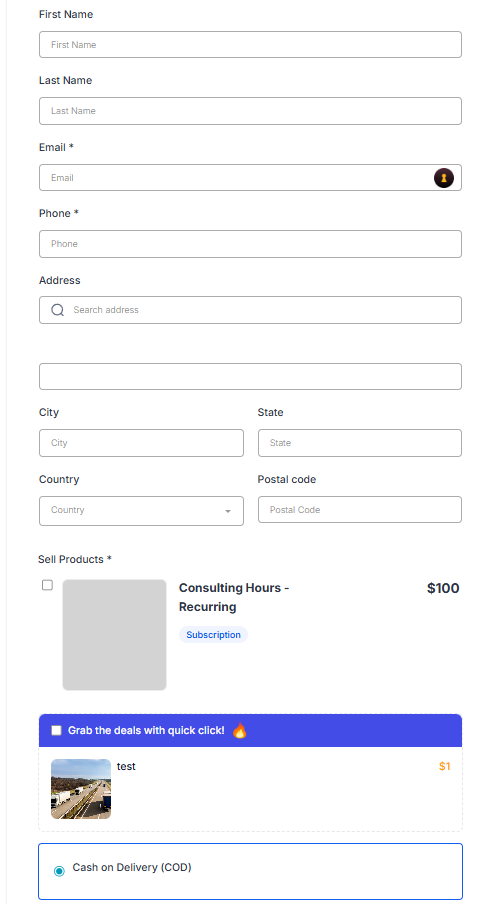The width and height of the screenshot is (486, 904).
Task: Open the Country select field
Action: pyautogui.click(x=141, y=511)
